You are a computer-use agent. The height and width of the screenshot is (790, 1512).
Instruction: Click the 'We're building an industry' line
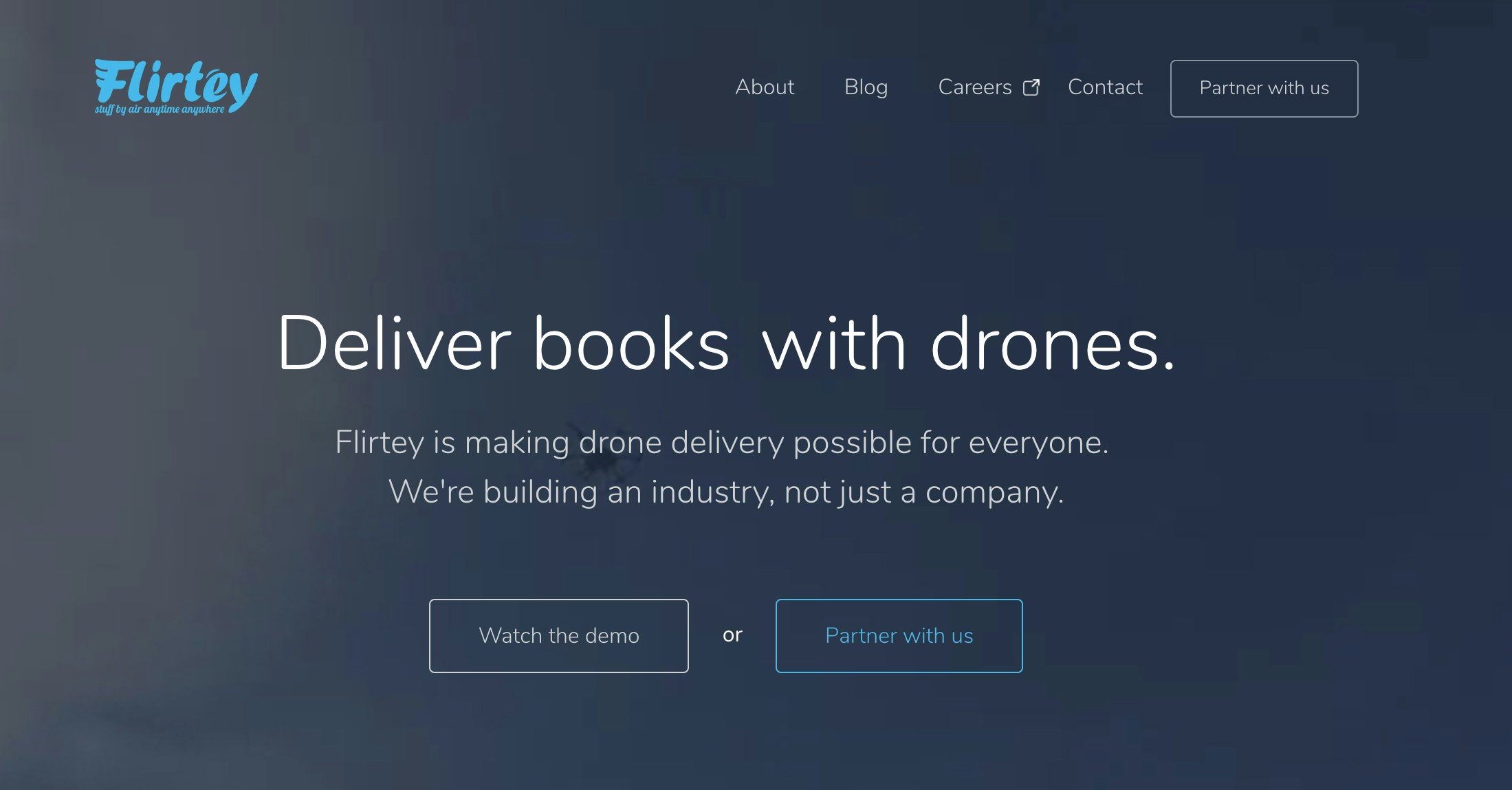tap(582, 492)
